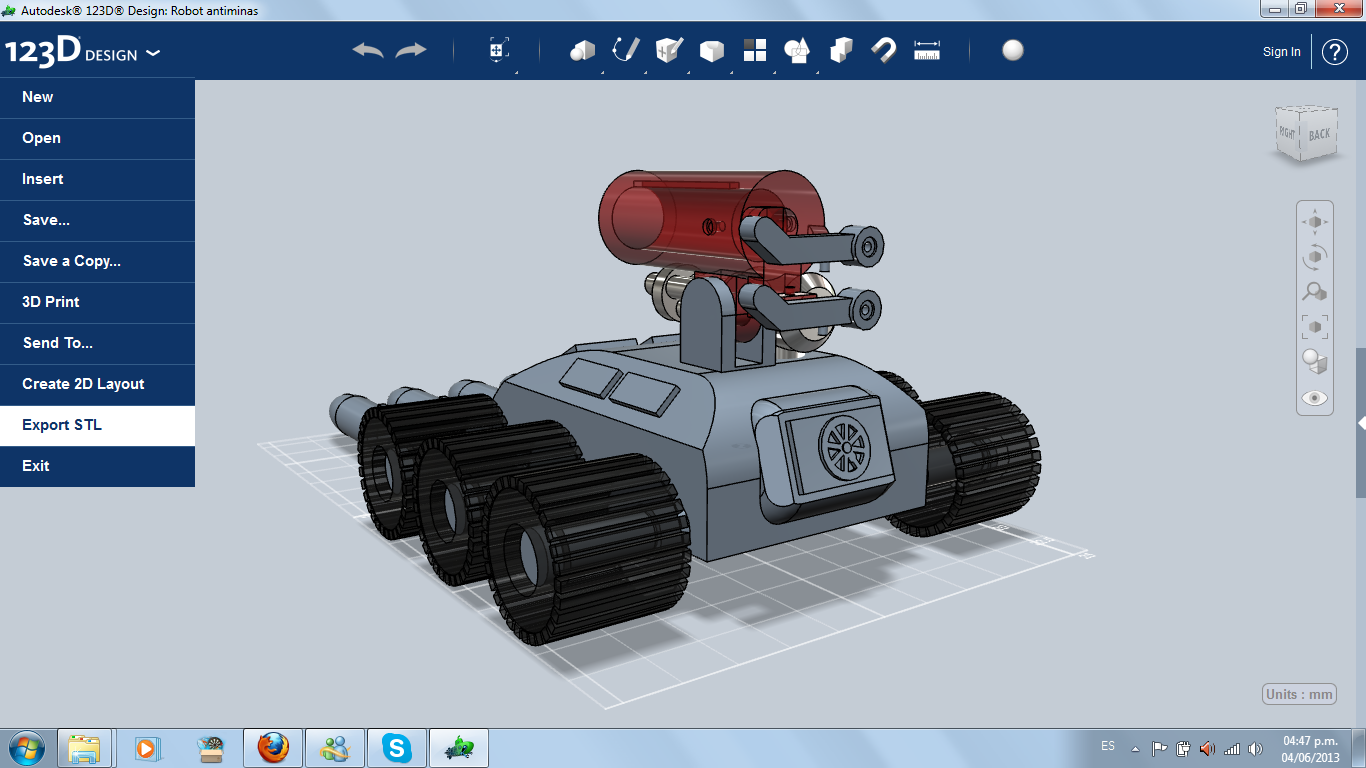Open the Grouping tool menu
This screenshot has height=768, width=1366.
797,51
